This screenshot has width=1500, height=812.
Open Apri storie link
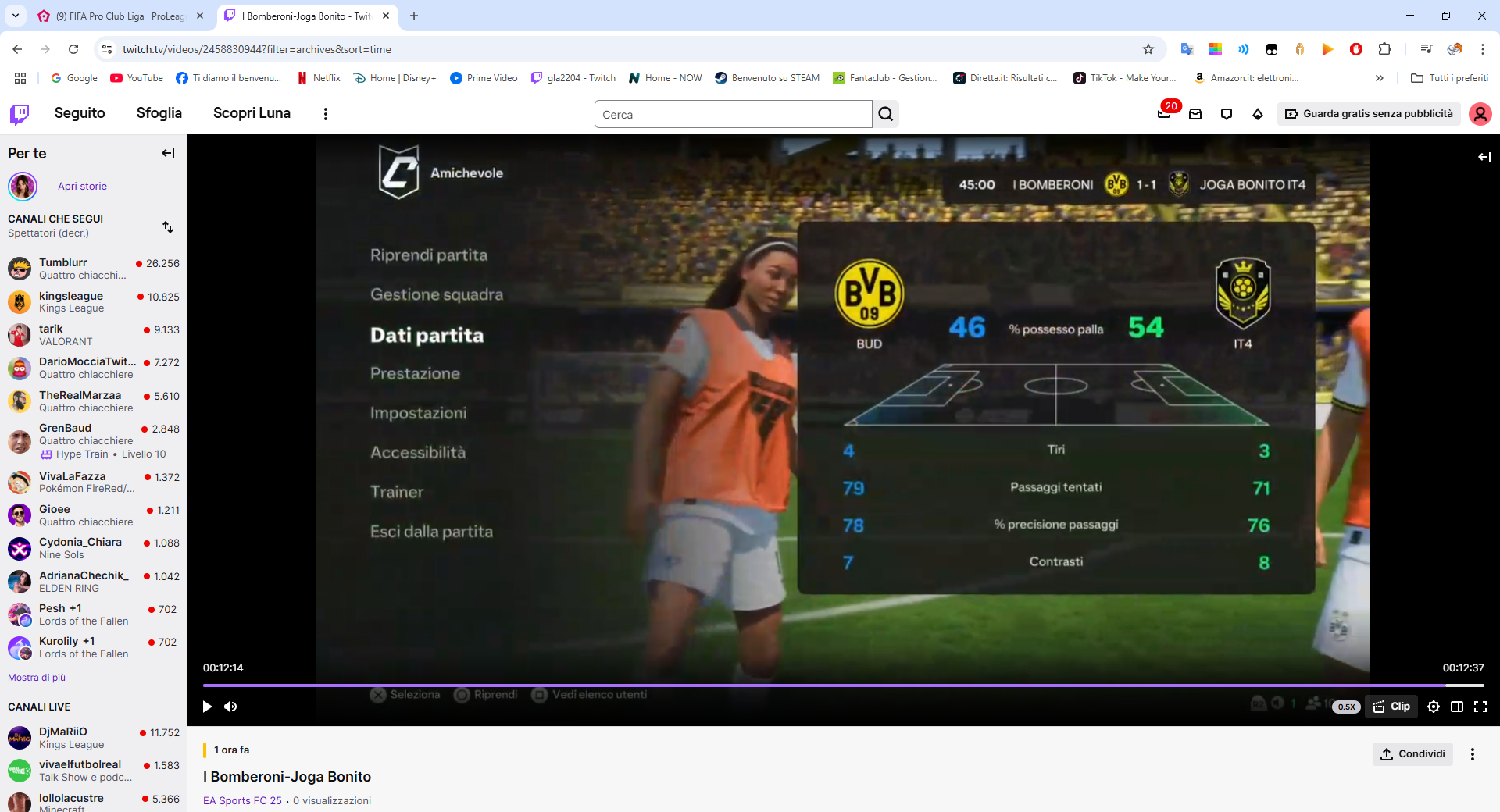(82, 187)
